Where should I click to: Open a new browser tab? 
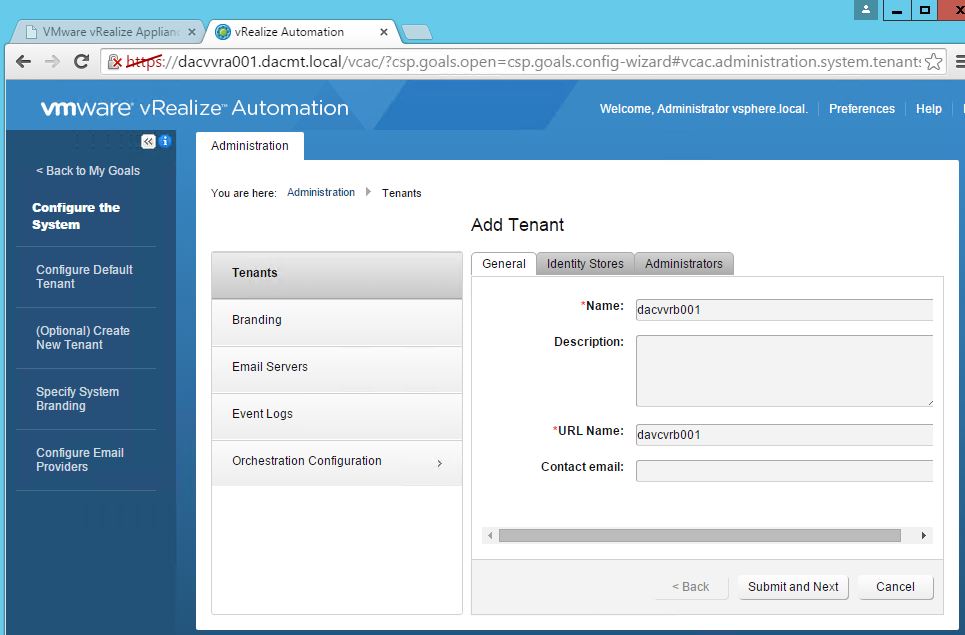[417, 32]
